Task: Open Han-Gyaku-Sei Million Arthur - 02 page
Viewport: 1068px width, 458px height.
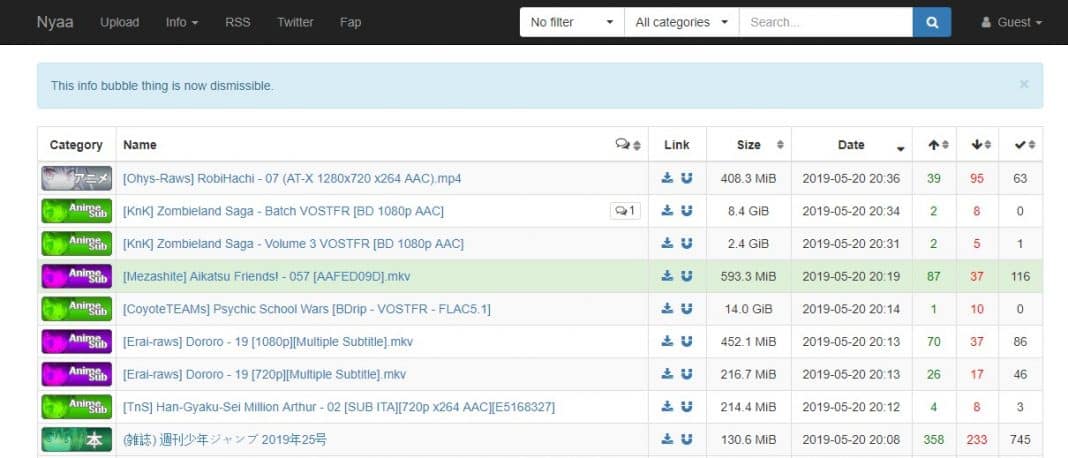Action: [x=339, y=408]
